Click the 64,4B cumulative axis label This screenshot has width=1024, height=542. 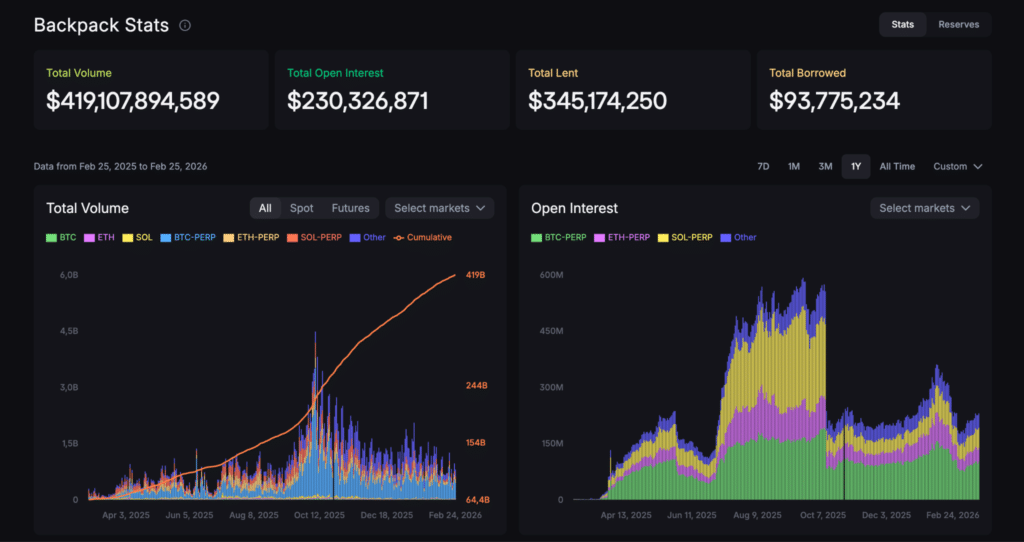(x=478, y=500)
